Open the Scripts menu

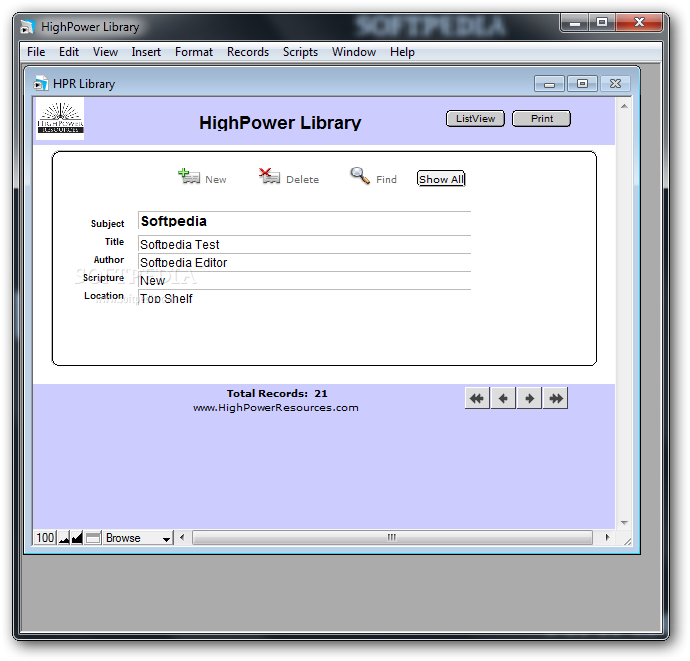tap(300, 52)
